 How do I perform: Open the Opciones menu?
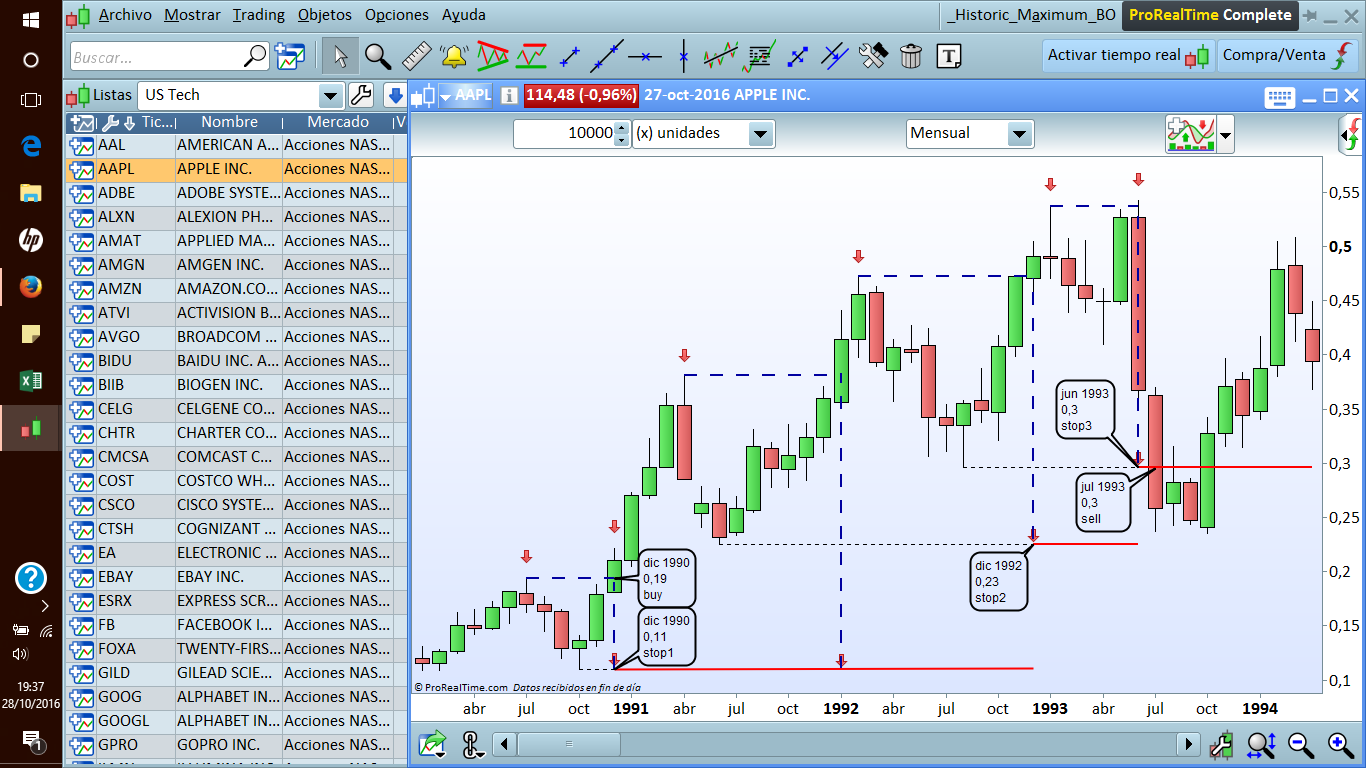pos(396,15)
